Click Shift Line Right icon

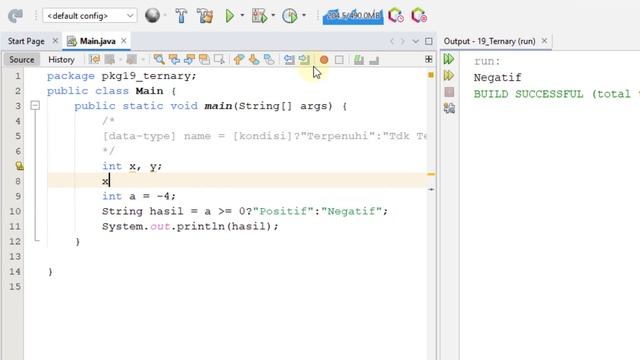click(304, 60)
